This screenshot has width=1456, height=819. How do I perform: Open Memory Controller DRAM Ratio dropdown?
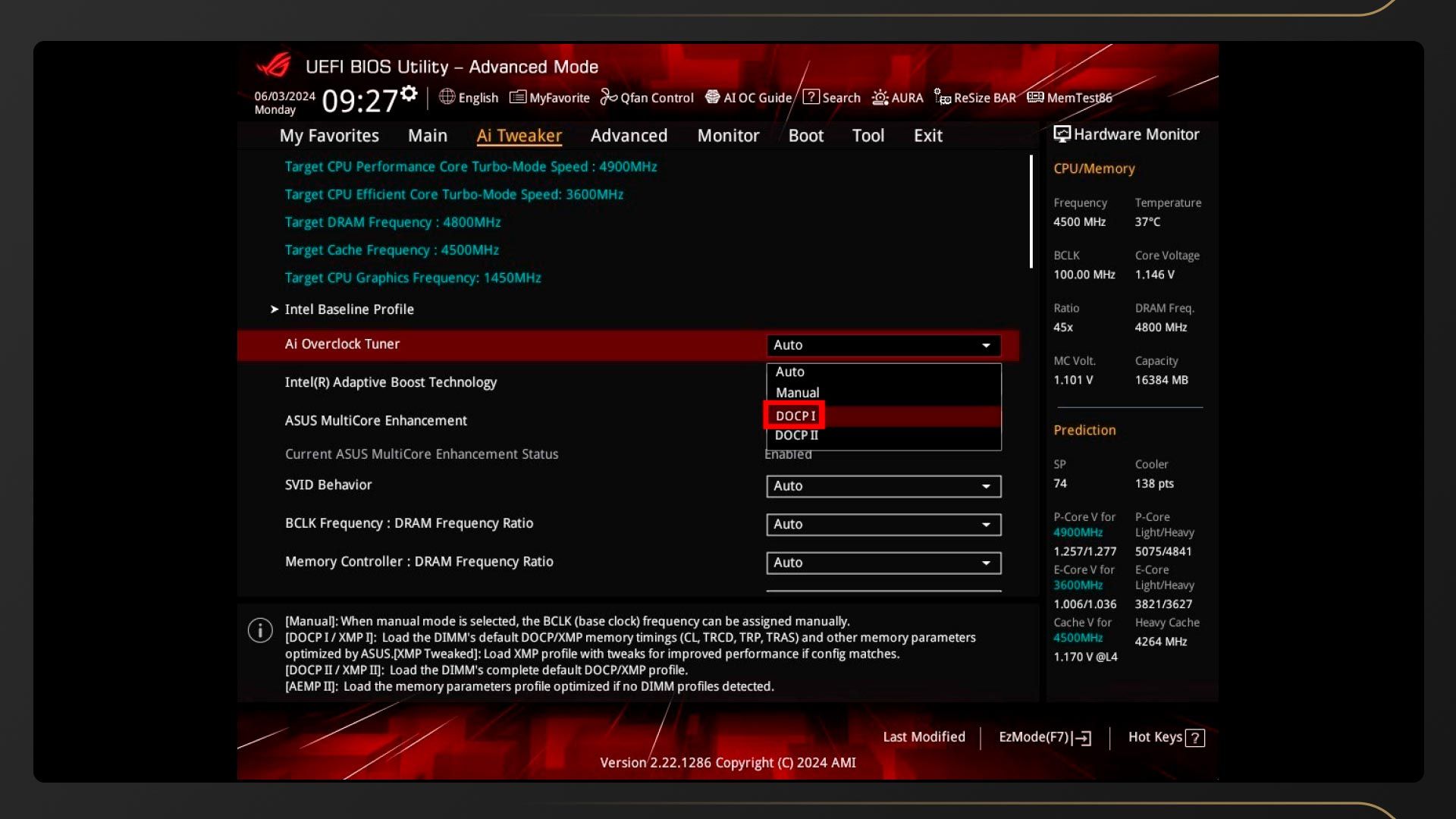pos(883,563)
